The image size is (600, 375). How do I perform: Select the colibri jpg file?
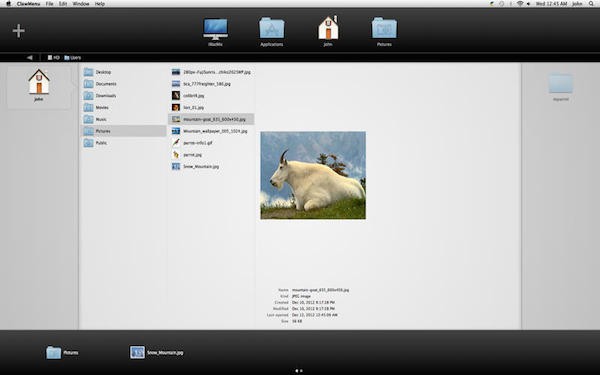(x=211, y=96)
